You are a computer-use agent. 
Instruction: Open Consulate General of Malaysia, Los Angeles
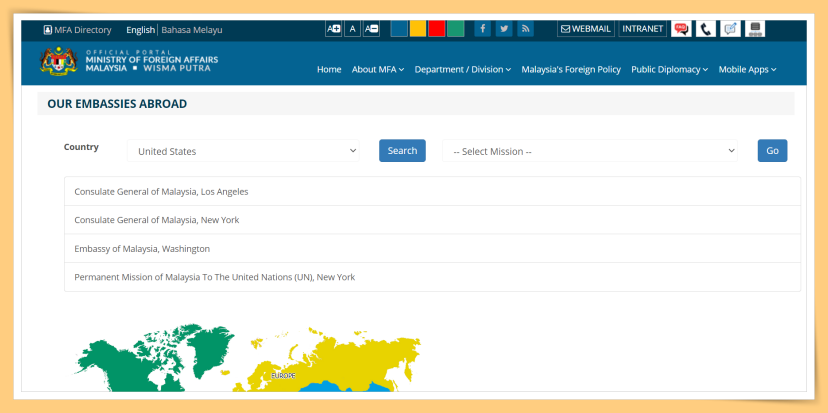pos(432,192)
